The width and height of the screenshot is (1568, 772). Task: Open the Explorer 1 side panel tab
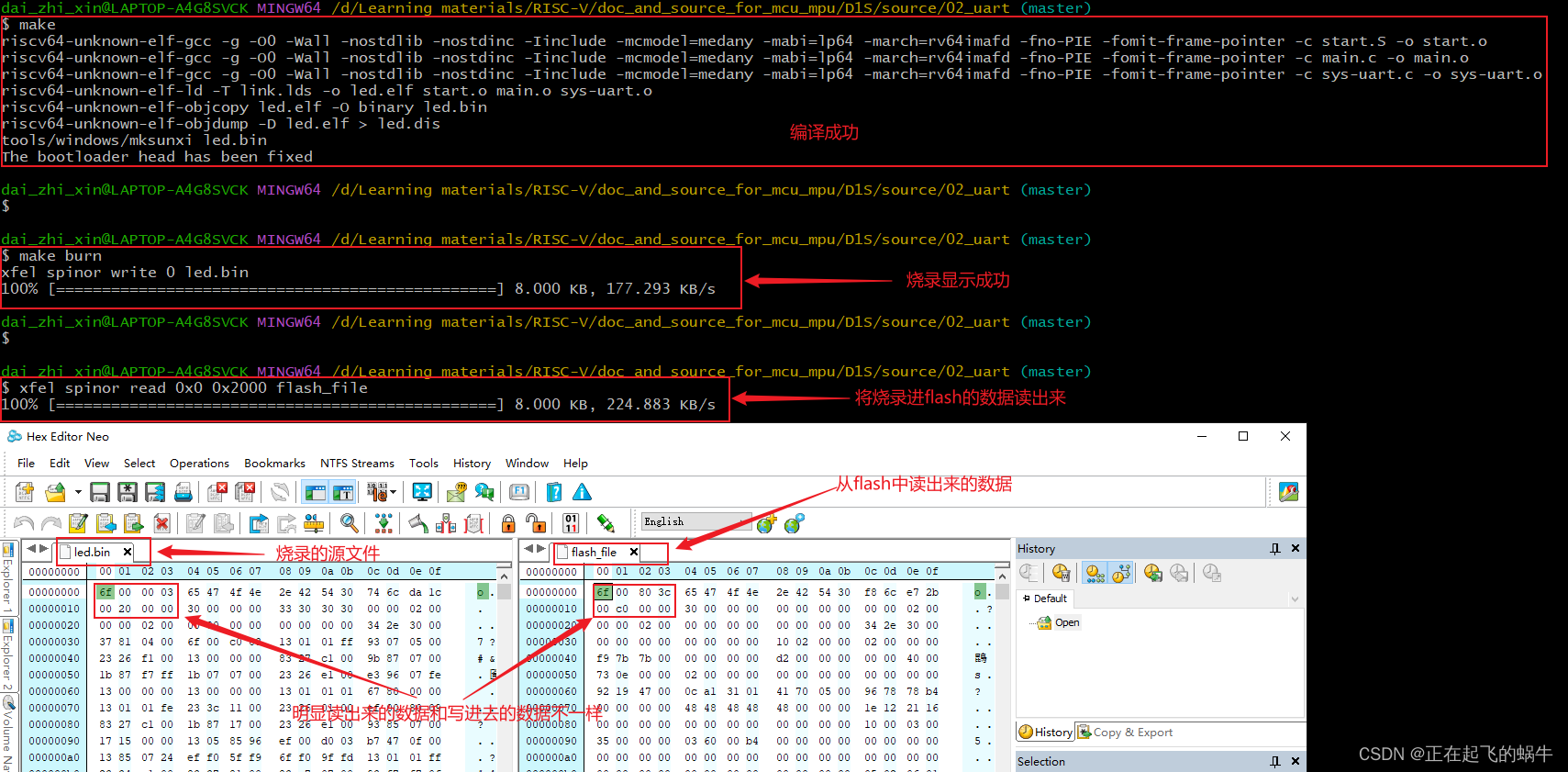[x=7, y=578]
